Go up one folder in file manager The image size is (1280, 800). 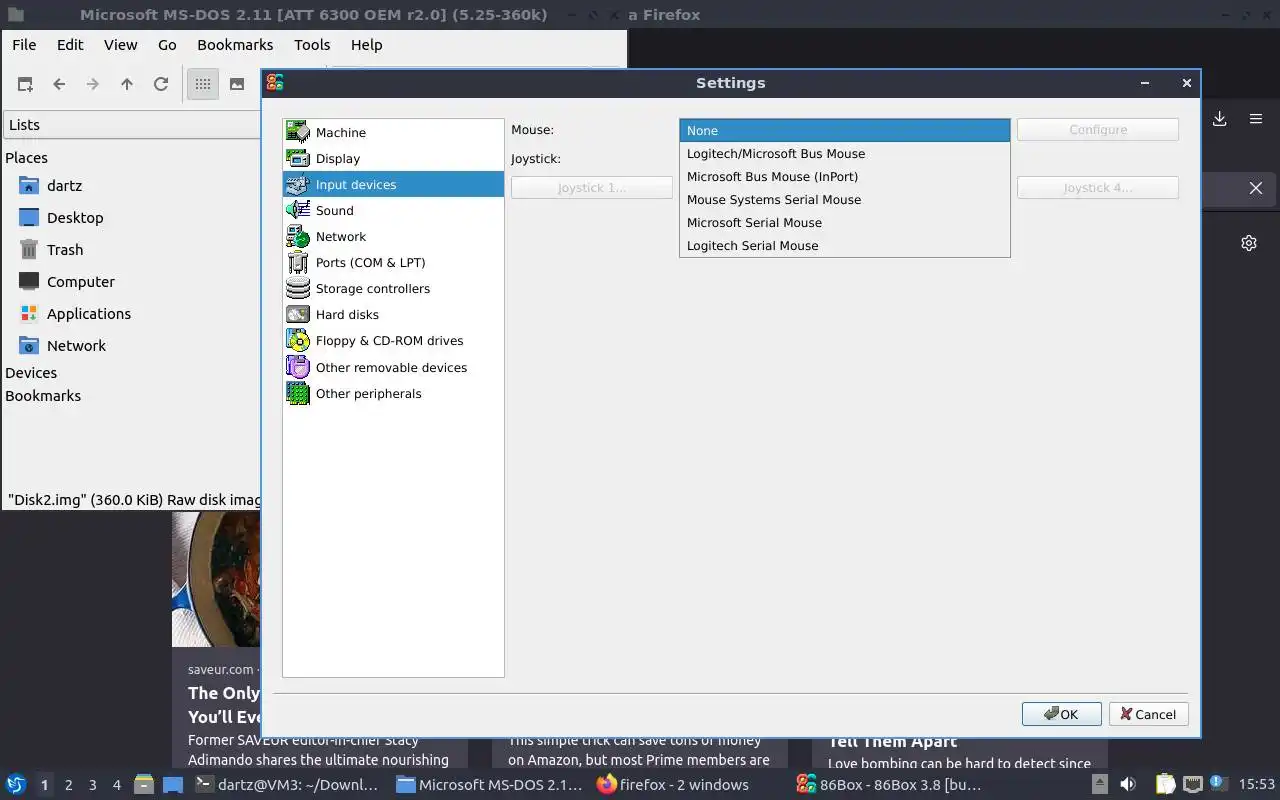pos(127,84)
